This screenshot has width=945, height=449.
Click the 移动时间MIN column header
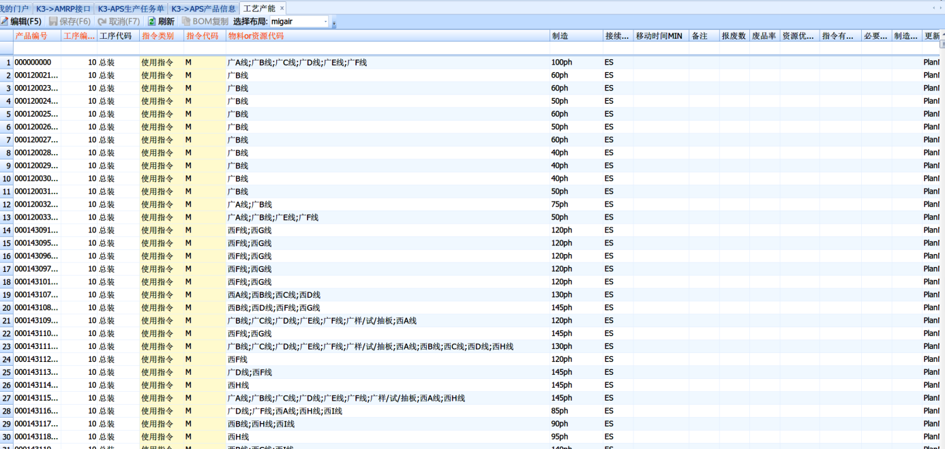click(659, 36)
